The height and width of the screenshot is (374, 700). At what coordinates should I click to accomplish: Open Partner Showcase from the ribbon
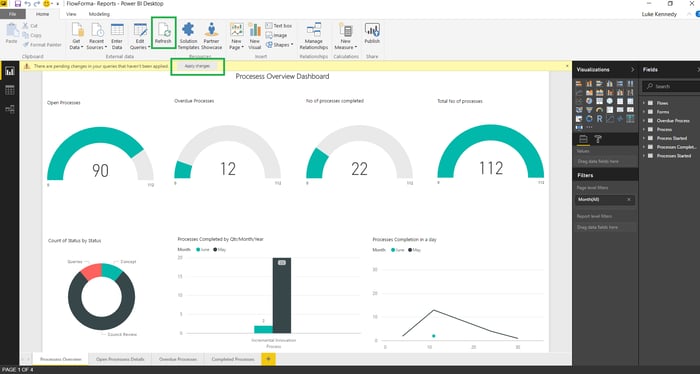click(211, 36)
